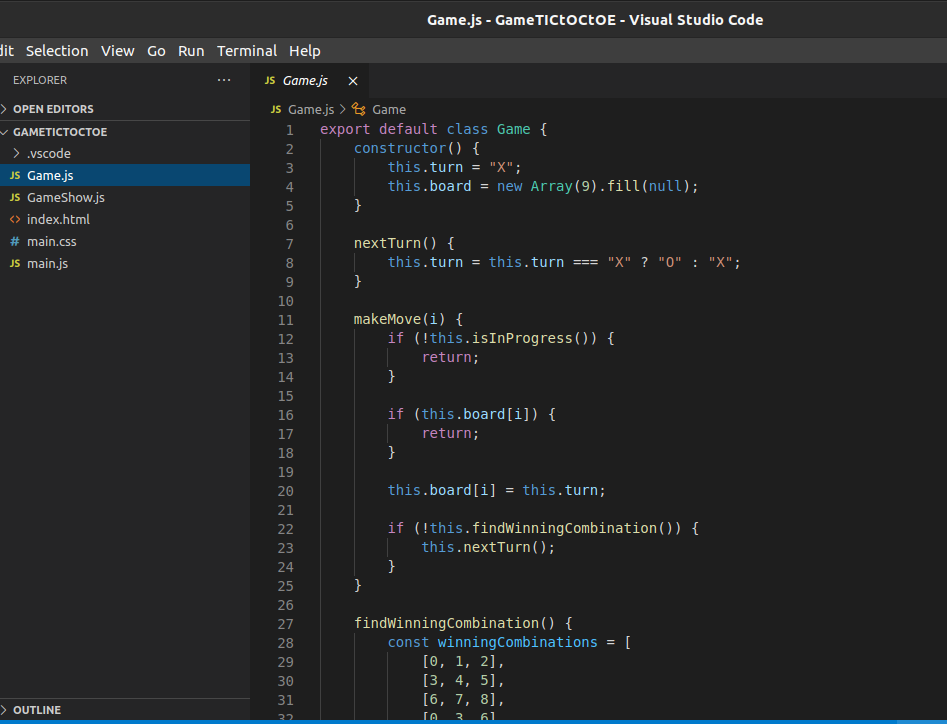Open the Selection menu
Image resolution: width=947 pixels, height=724 pixels.
pyautogui.click(x=57, y=51)
